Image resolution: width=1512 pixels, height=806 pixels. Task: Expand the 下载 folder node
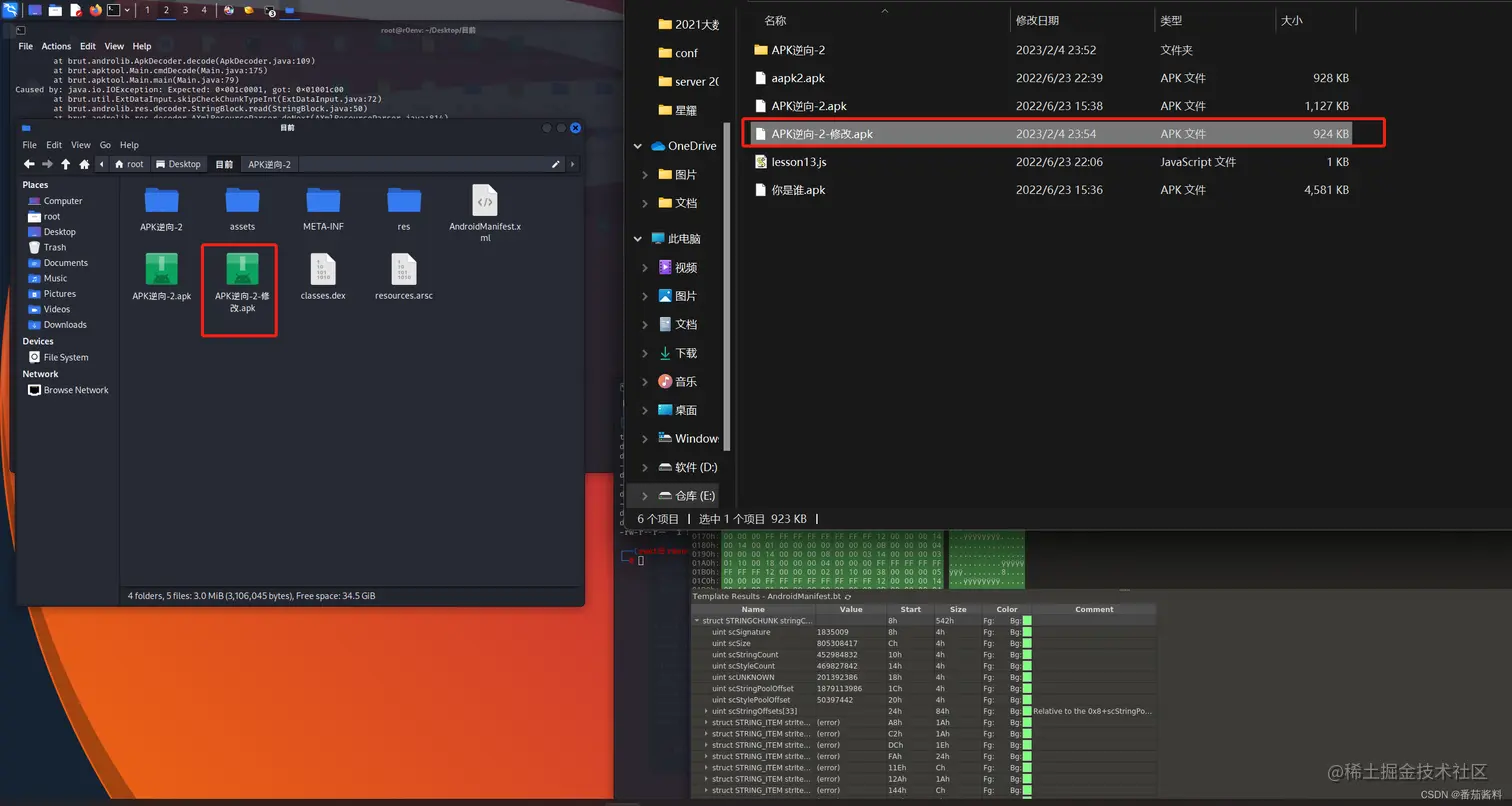(x=645, y=353)
